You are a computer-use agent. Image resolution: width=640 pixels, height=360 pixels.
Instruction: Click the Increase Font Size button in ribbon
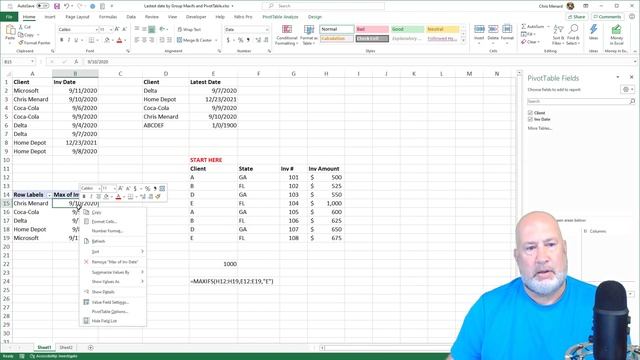click(117, 29)
